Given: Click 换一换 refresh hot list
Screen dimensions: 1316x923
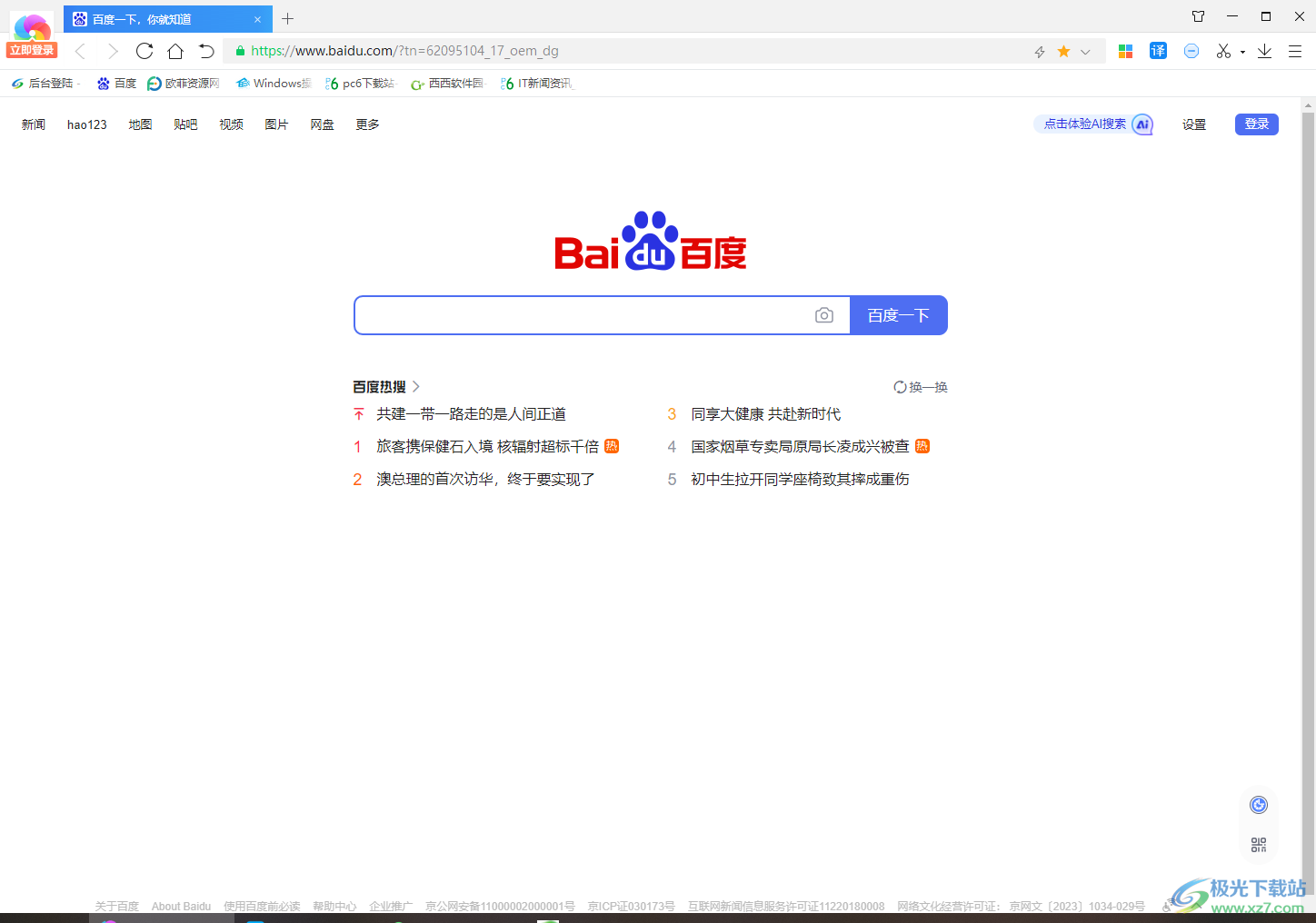Looking at the screenshot, I should click(921, 387).
